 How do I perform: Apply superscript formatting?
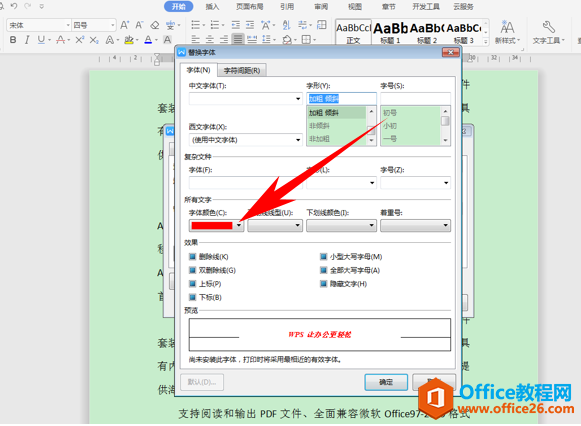point(80,40)
